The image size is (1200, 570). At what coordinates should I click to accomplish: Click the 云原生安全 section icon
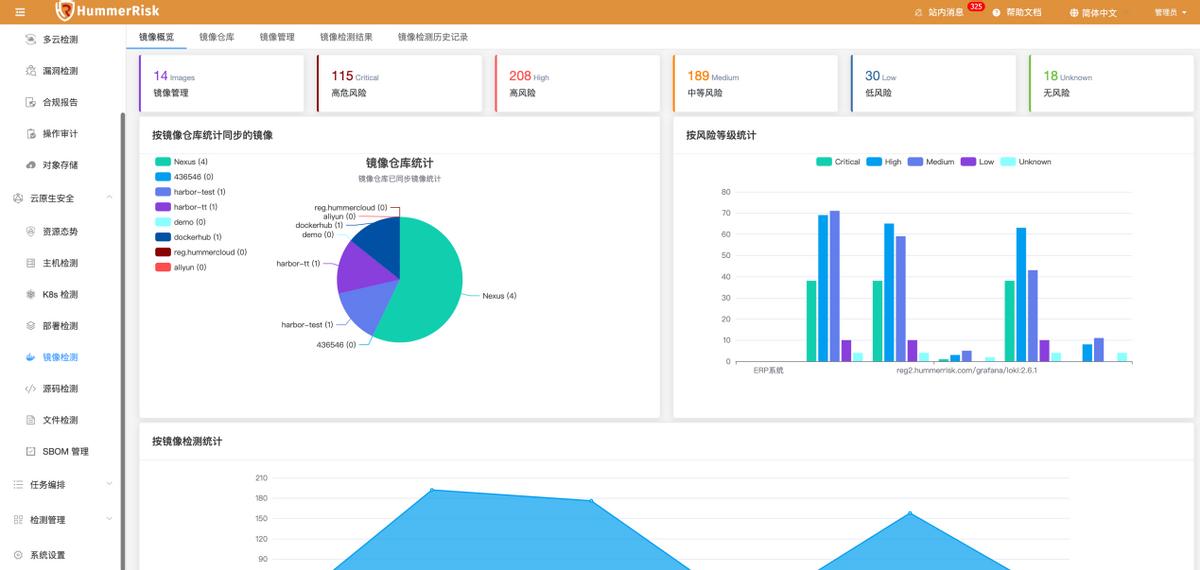(18, 198)
